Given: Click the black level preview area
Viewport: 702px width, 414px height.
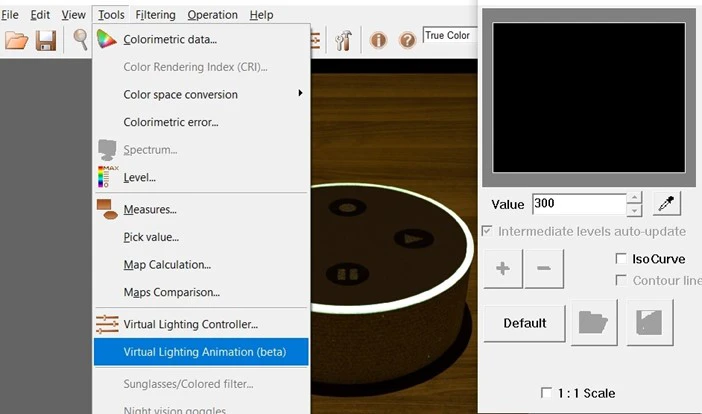Looking at the screenshot, I should (589, 98).
